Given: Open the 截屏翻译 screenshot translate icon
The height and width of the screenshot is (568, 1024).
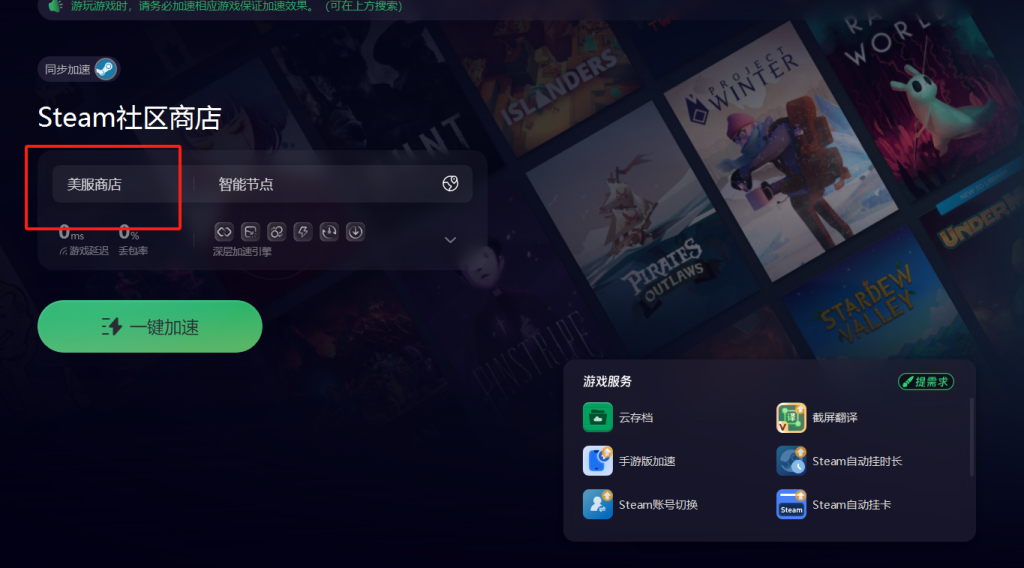Looking at the screenshot, I should (x=791, y=417).
